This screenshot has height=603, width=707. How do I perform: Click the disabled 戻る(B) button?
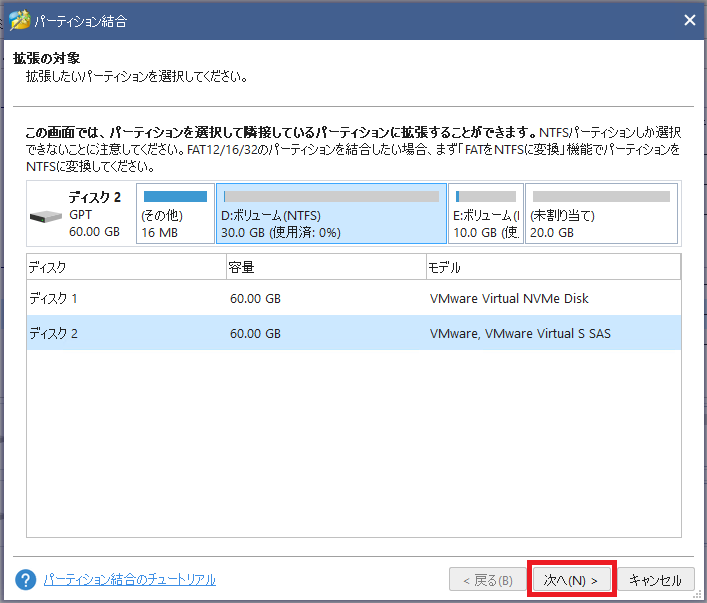[487, 580]
